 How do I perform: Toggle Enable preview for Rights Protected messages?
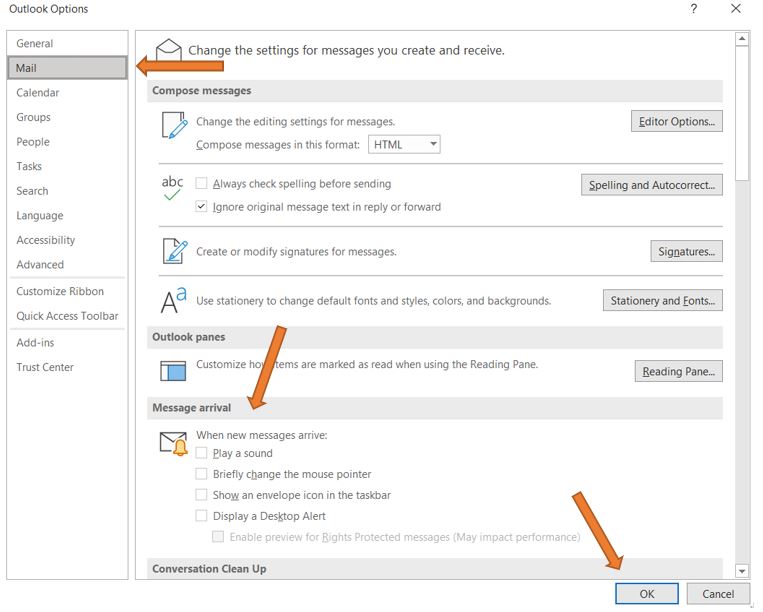tap(218, 537)
